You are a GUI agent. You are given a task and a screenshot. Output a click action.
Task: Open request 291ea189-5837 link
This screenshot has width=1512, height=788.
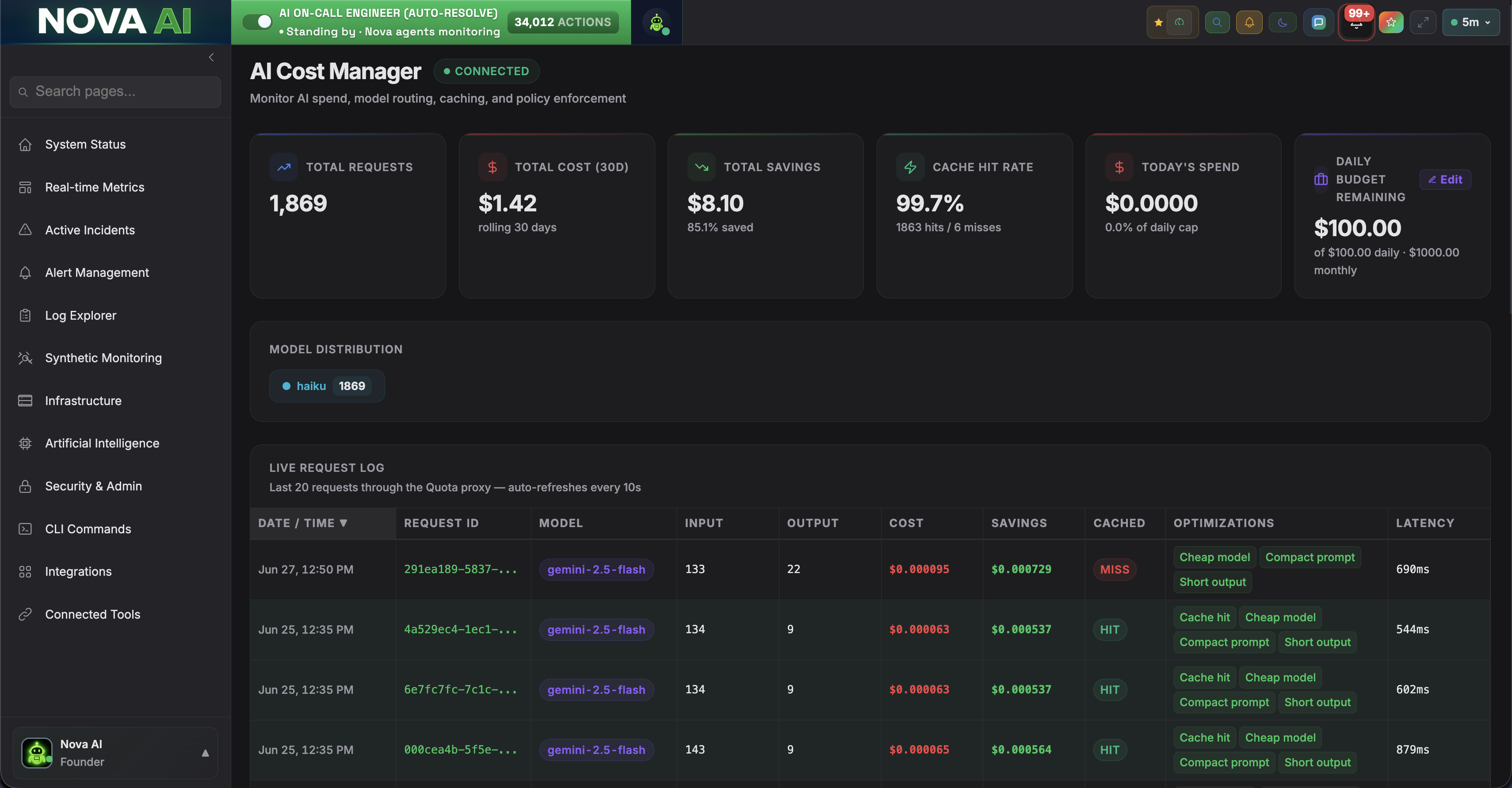coord(460,569)
